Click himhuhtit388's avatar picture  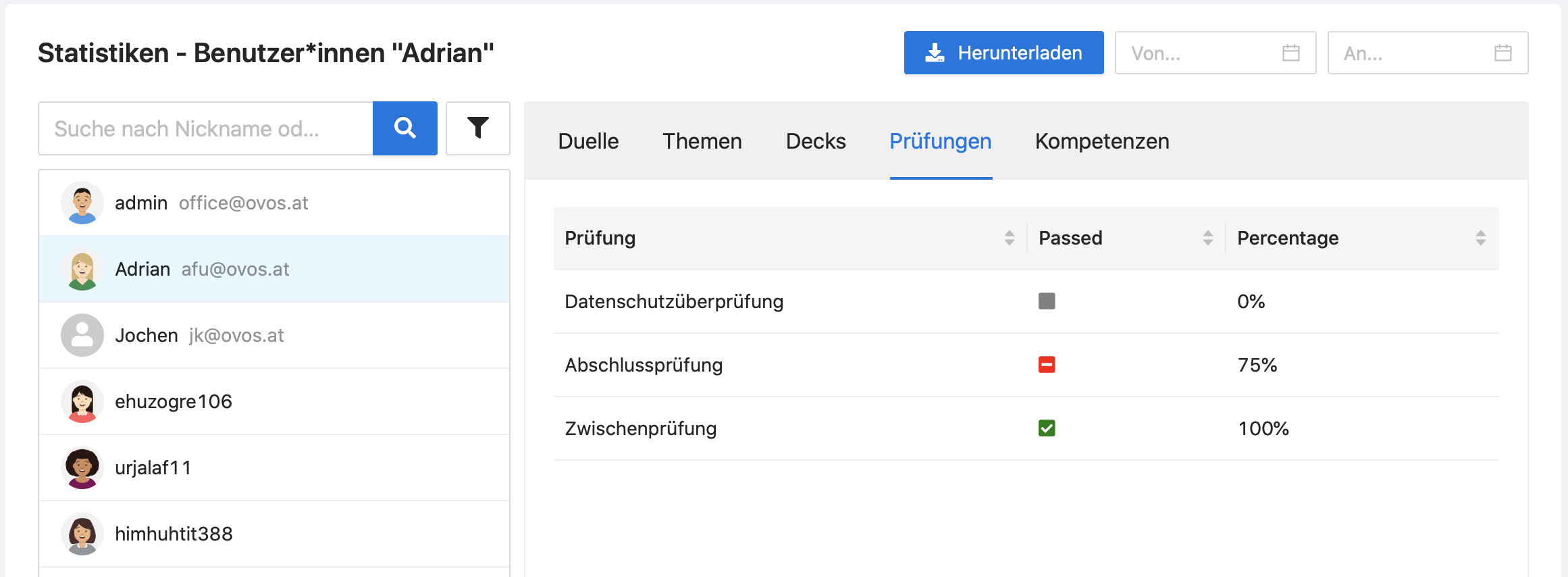coord(82,534)
